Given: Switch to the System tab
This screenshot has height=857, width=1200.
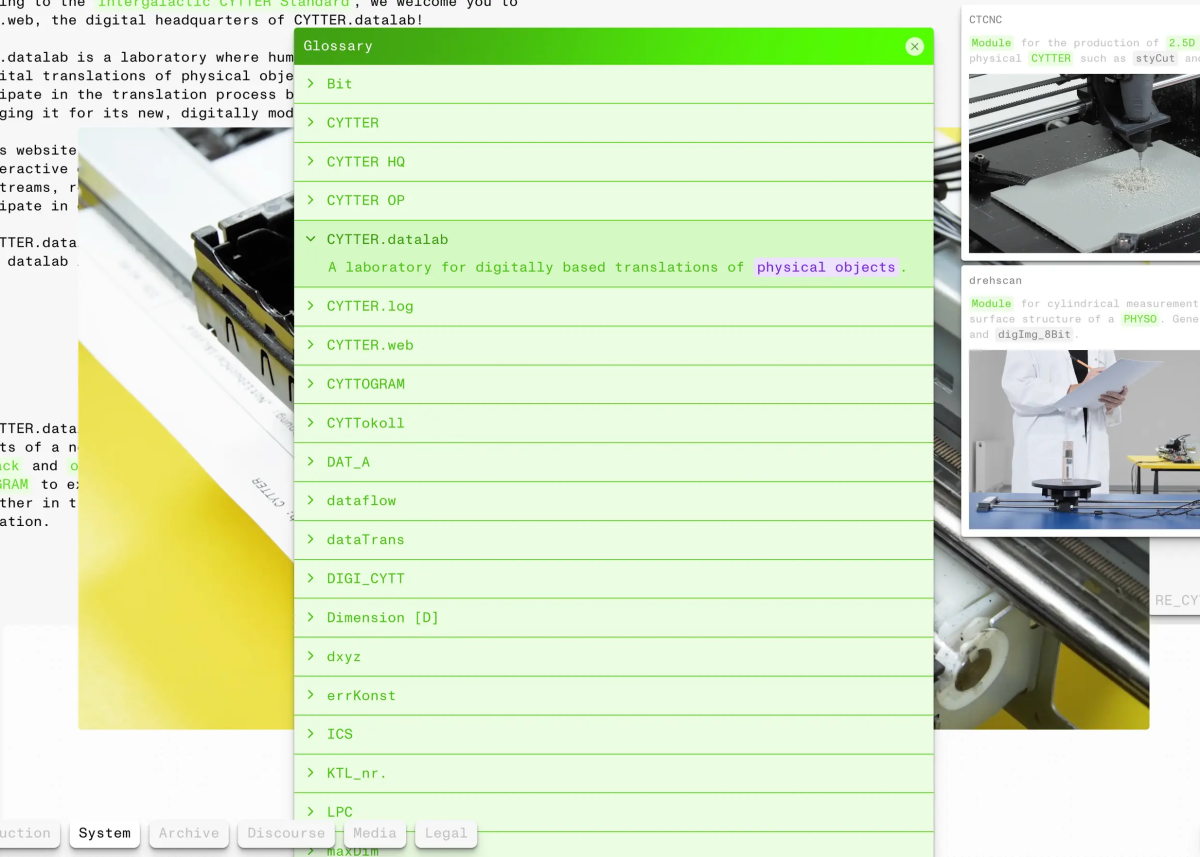Looking at the screenshot, I should (x=105, y=833).
